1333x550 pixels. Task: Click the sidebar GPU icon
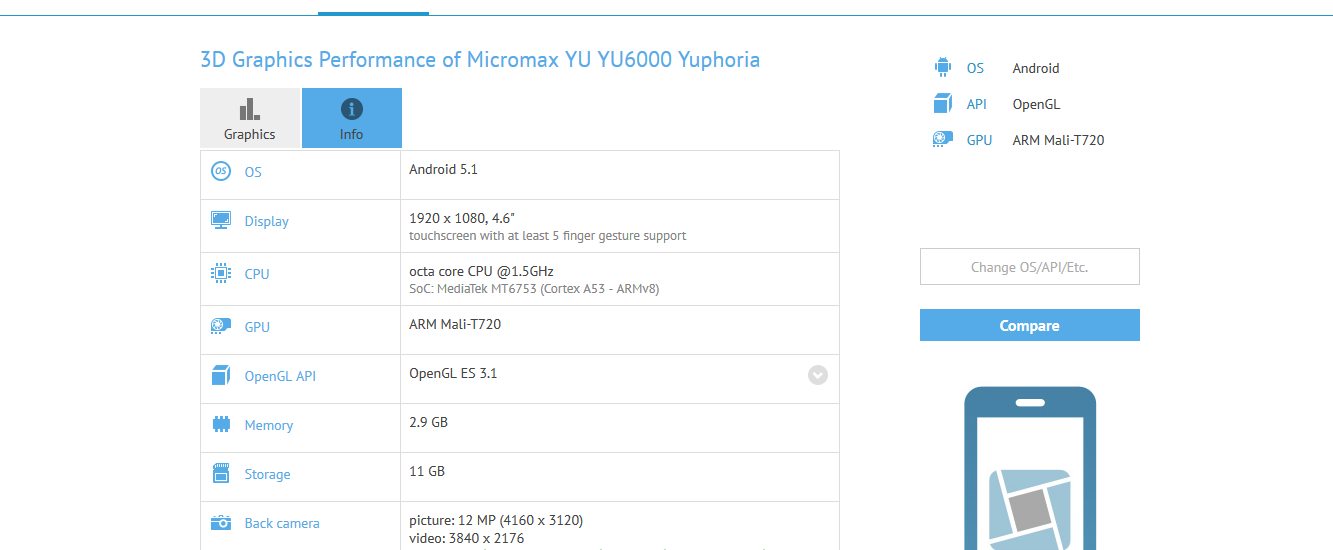click(x=942, y=140)
